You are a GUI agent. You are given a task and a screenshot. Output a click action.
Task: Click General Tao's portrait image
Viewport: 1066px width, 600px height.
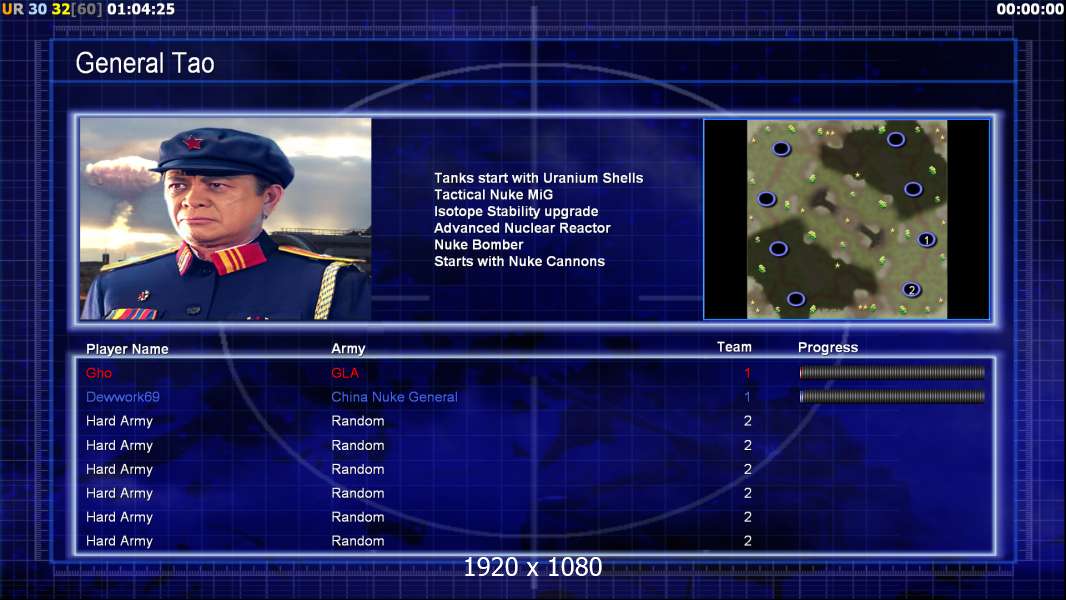click(226, 219)
